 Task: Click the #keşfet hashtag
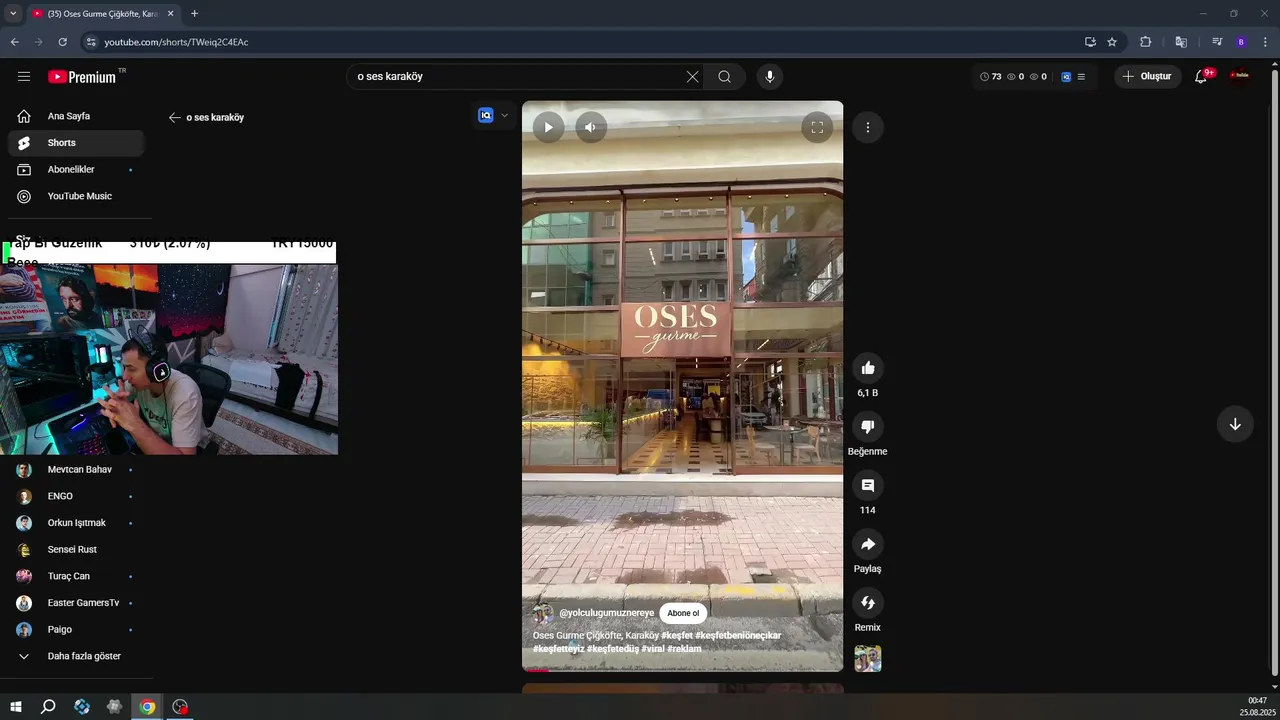pyautogui.click(x=677, y=635)
